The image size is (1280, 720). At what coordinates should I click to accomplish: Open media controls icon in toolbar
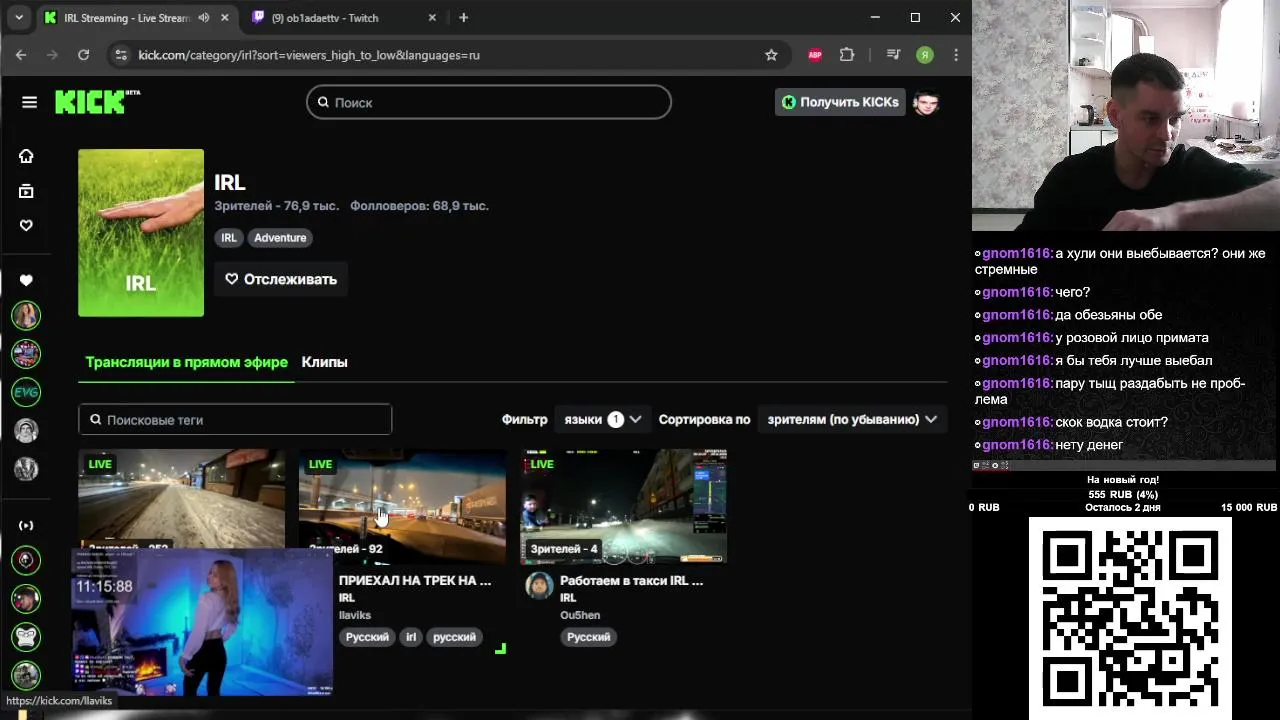tap(893, 55)
